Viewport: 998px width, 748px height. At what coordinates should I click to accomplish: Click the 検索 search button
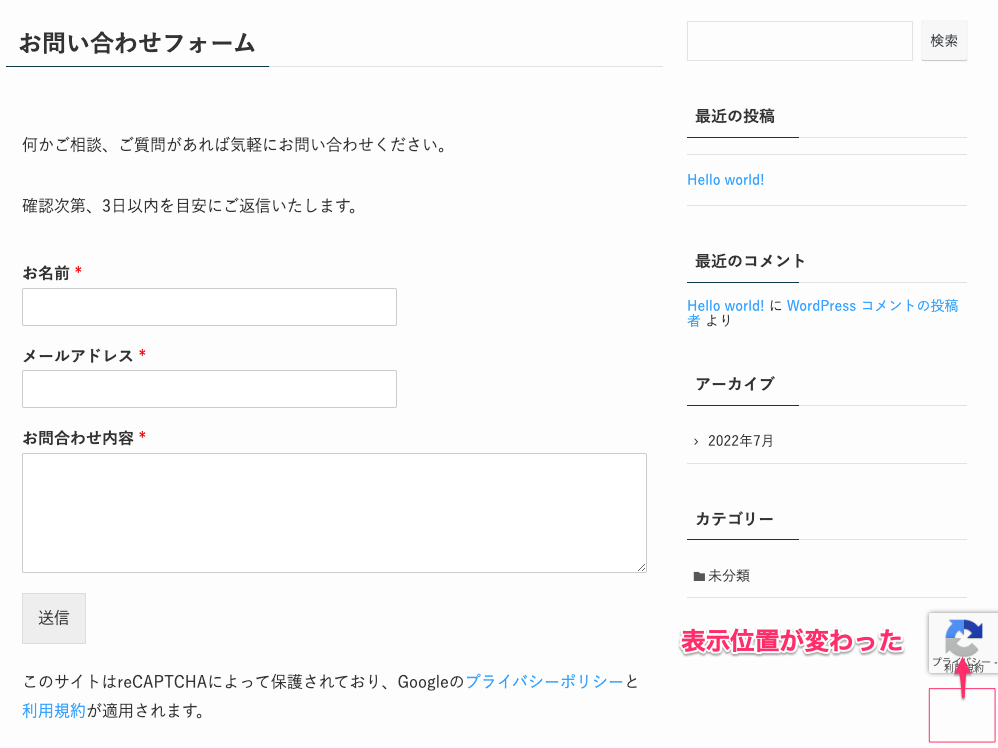click(x=944, y=41)
